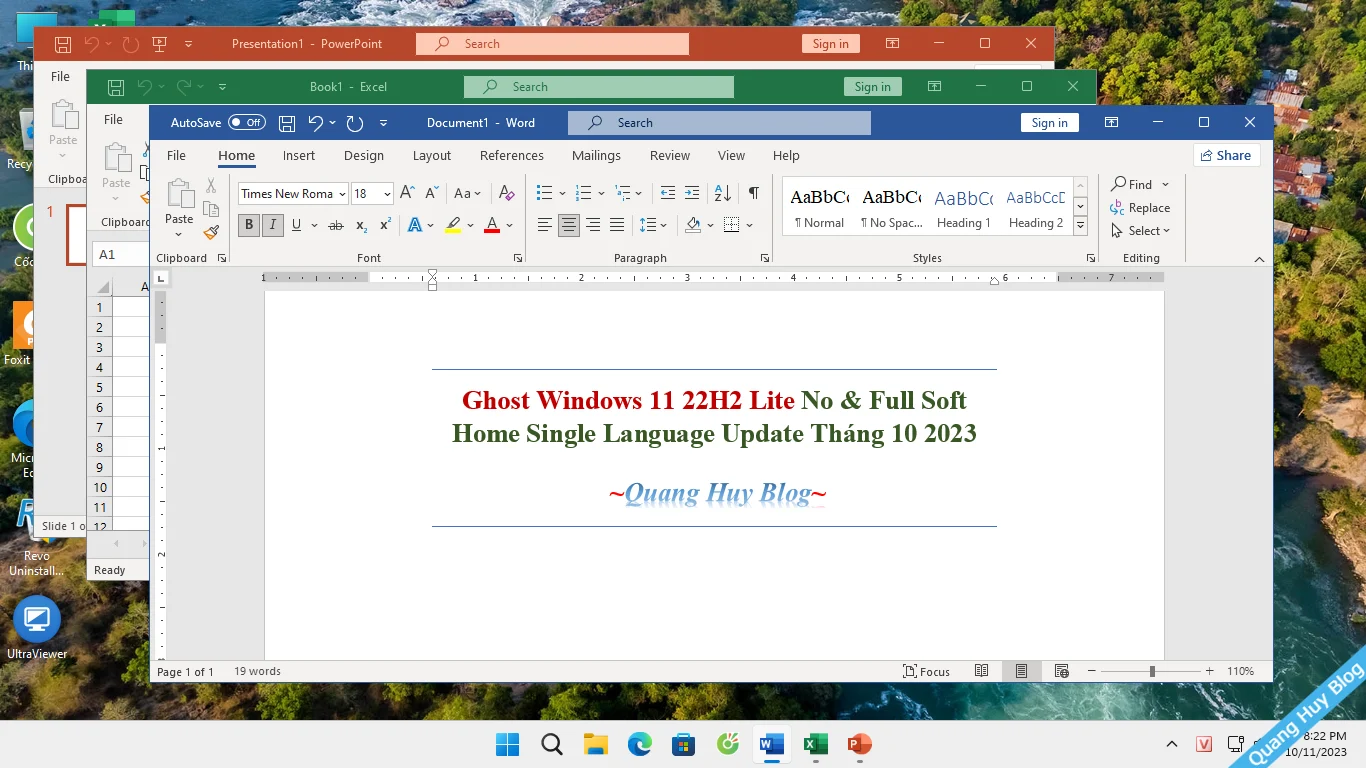Image resolution: width=1366 pixels, height=768 pixels.
Task: Clear all formatting with the eraser A icon
Action: pyautogui.click(x=507, y=193)
